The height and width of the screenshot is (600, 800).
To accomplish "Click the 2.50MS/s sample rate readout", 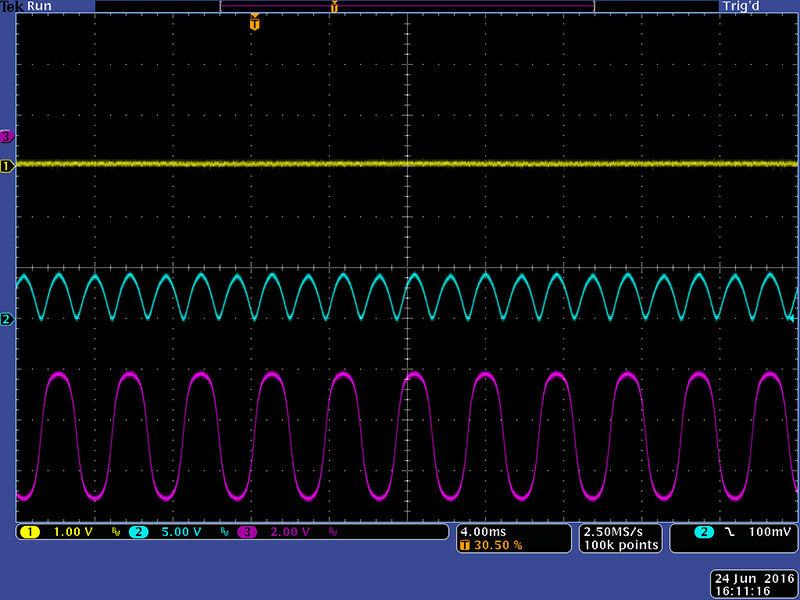I will click(x=613, y=532).
